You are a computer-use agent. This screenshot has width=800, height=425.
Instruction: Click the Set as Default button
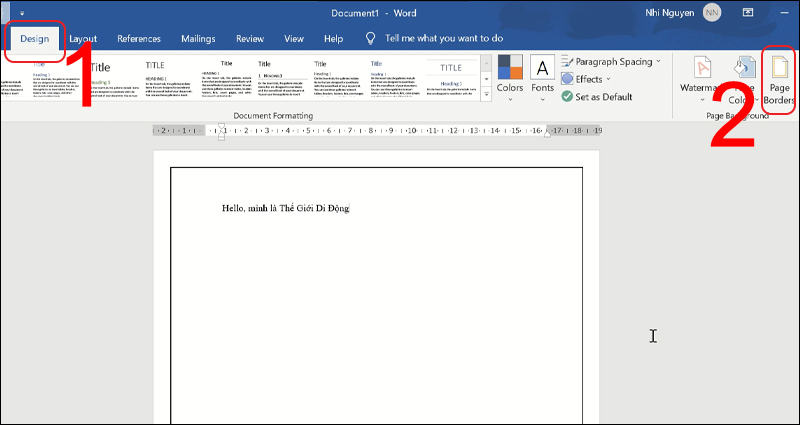[603, 97]
